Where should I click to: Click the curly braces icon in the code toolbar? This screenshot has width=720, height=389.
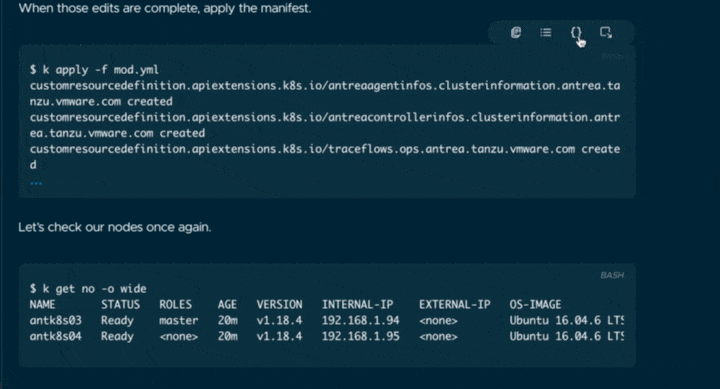point(576,33)
